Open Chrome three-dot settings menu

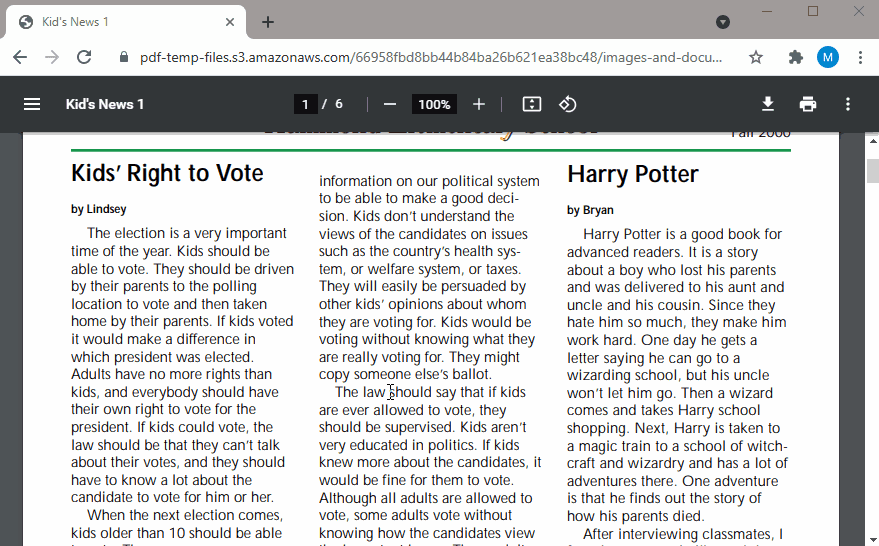[x=860, y=57]
